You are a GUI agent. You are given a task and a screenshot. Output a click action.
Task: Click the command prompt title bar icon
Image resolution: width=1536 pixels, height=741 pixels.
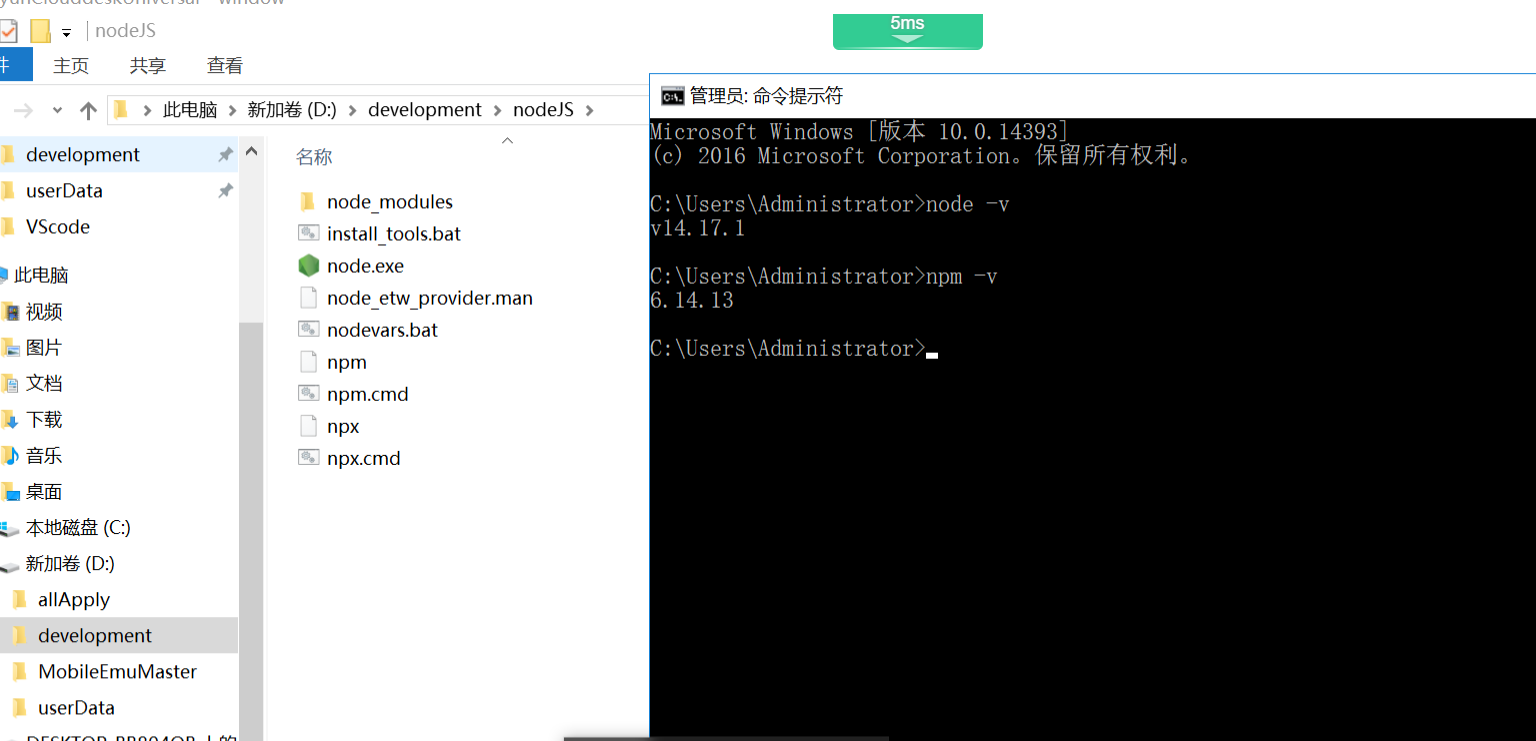(672, 95)
